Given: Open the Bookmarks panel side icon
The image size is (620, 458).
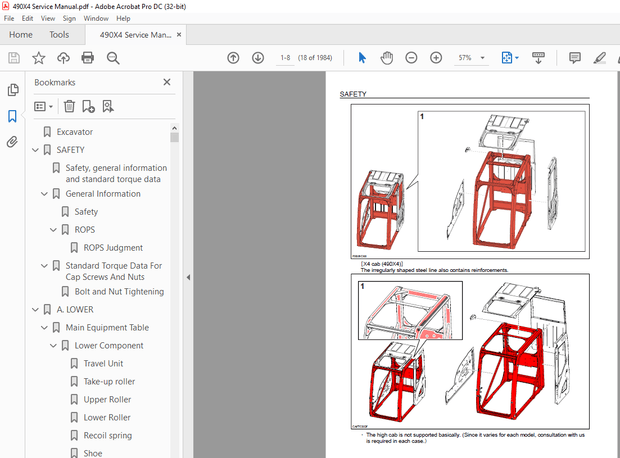Looking at the screenshot, I should [x=12, y=116].
